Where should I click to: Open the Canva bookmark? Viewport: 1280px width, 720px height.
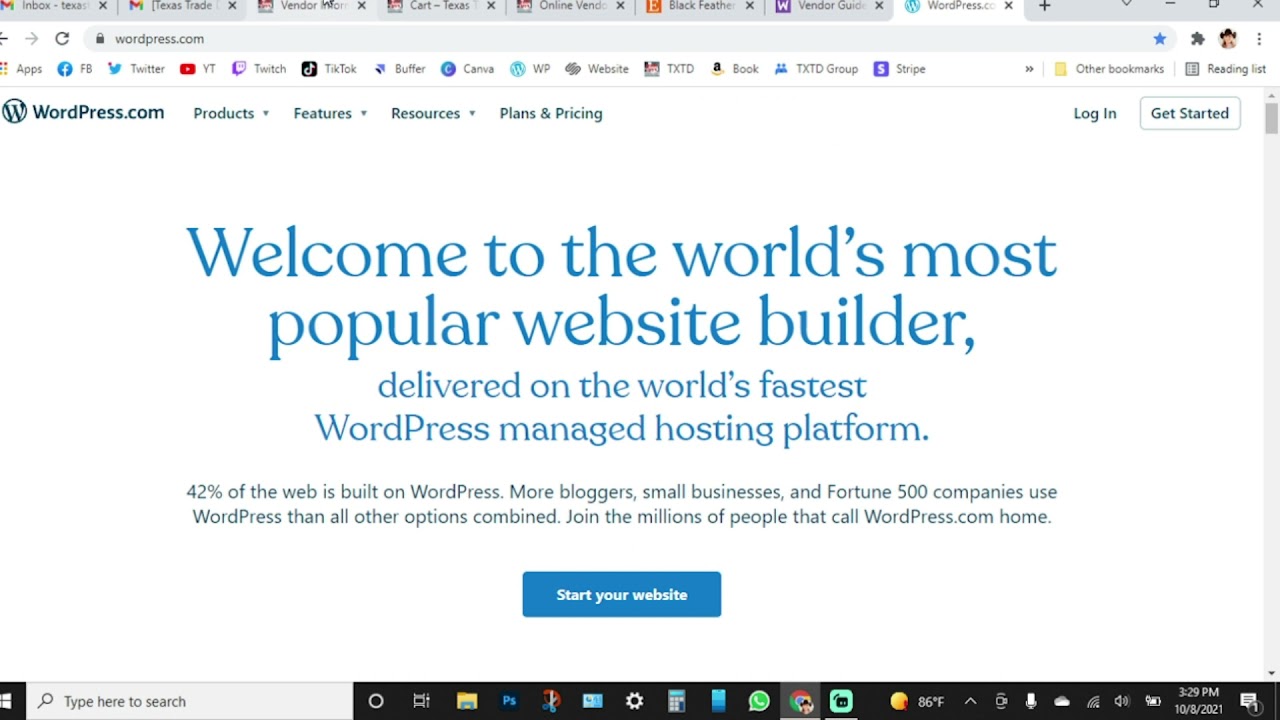[467, 69]
